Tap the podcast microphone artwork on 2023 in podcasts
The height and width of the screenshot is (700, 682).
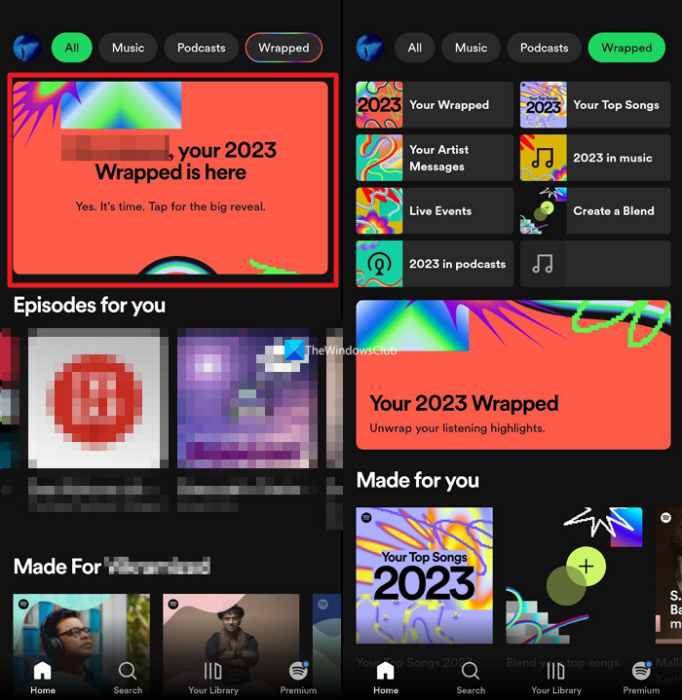coord(379,264)
